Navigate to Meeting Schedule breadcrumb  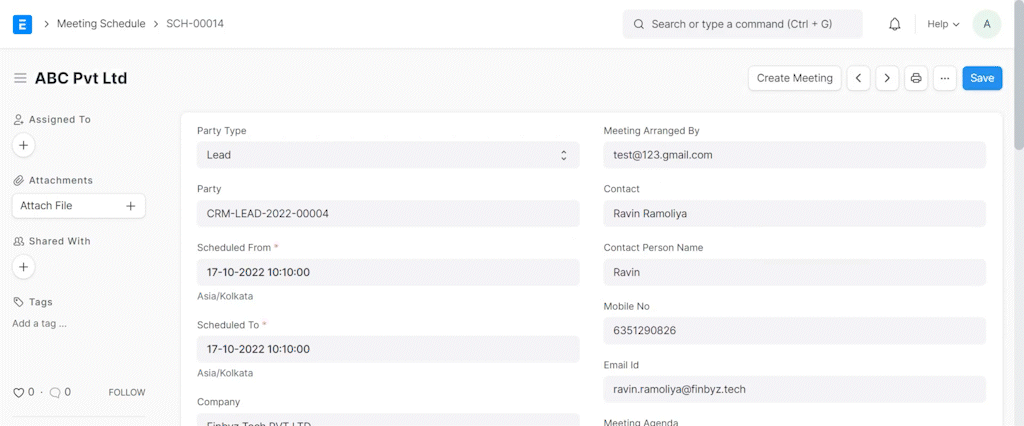coord(101,24)
